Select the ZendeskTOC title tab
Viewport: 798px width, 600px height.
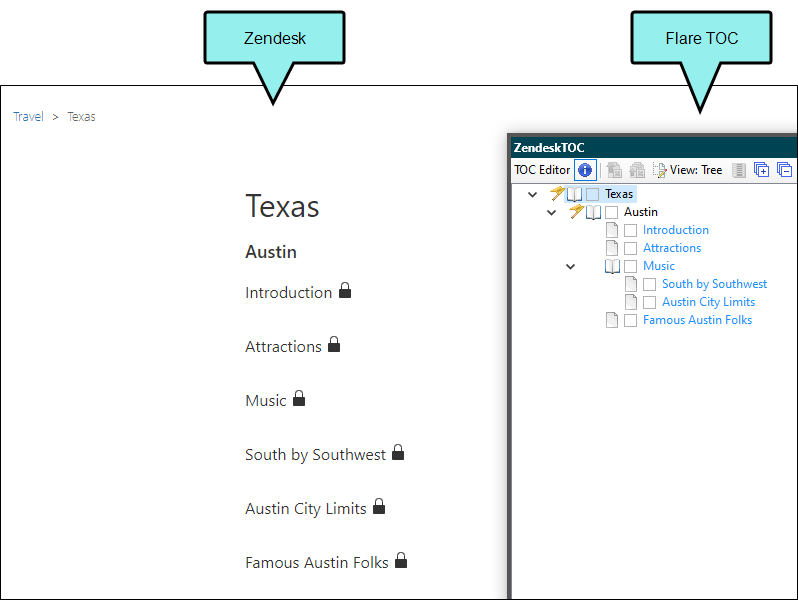(x=549, y=148)
